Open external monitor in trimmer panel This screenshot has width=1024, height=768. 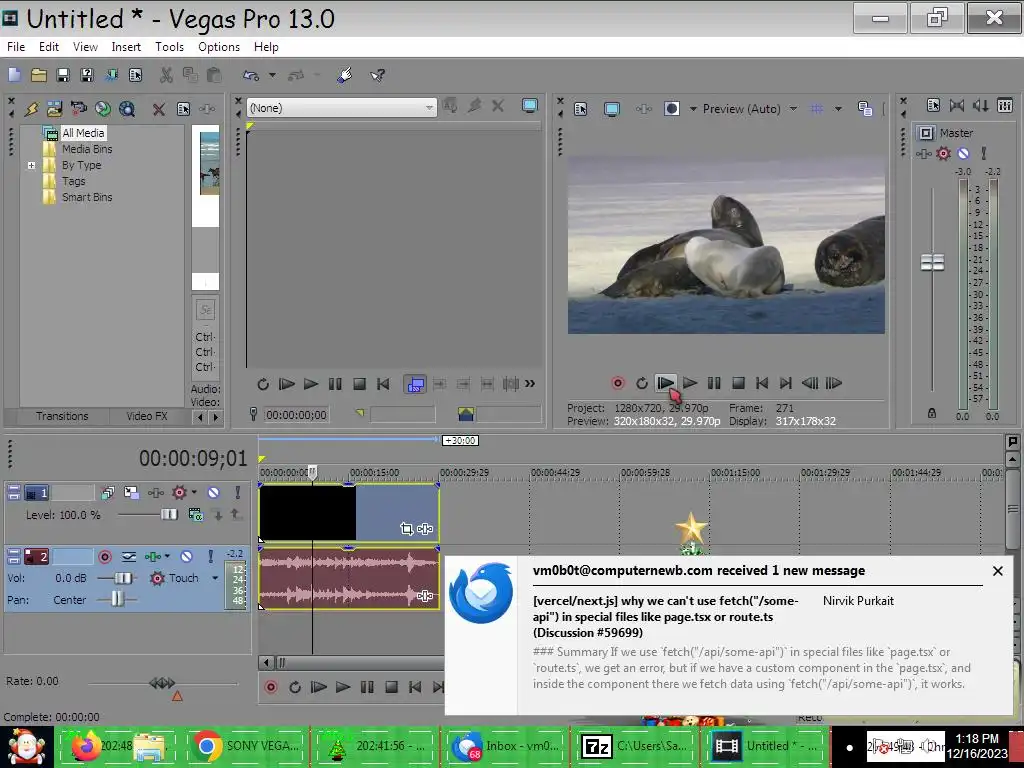point(530,106)
